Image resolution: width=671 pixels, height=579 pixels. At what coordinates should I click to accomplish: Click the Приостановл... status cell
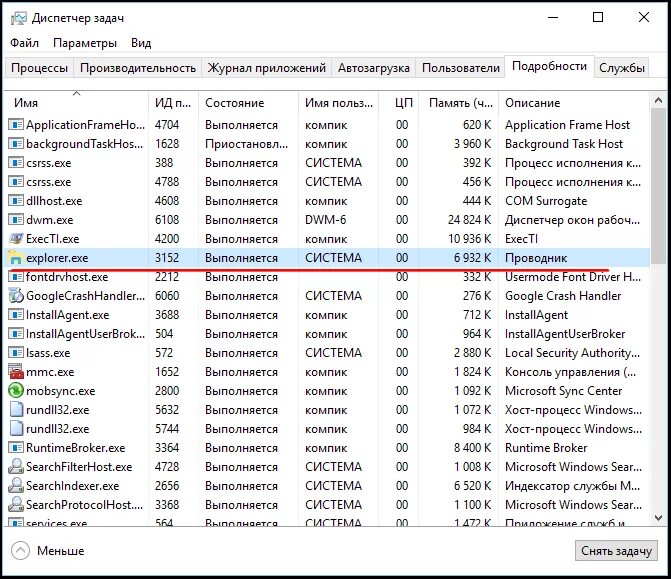click(x=246, y=144)
